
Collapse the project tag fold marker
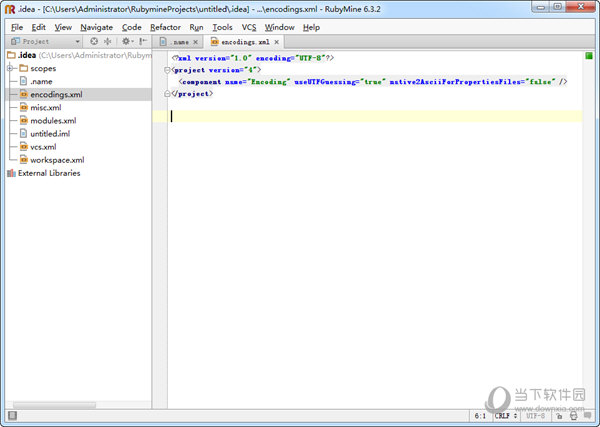pyautogui.click(x=167, y=70)
